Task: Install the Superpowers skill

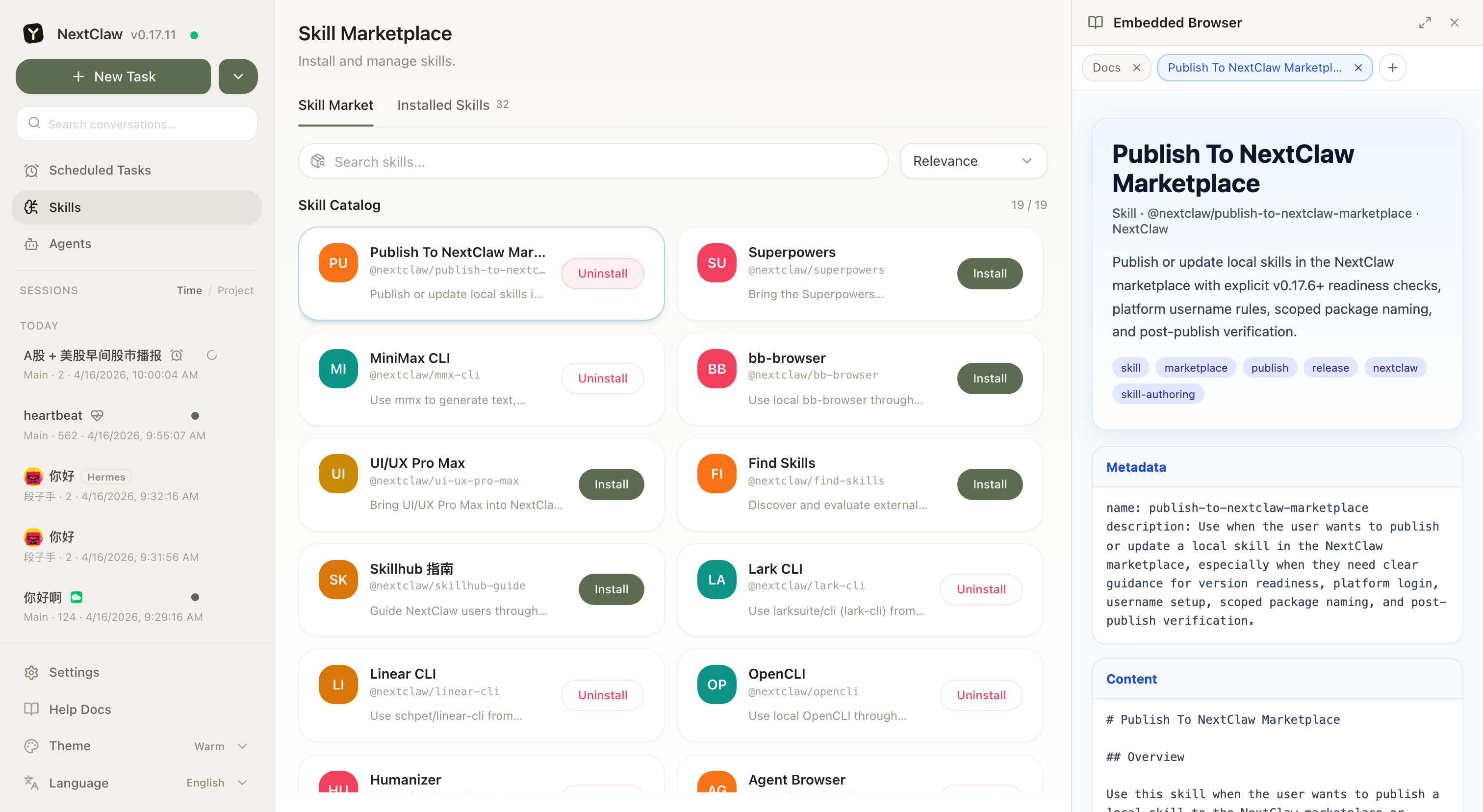Action: [x=989, y=273]
